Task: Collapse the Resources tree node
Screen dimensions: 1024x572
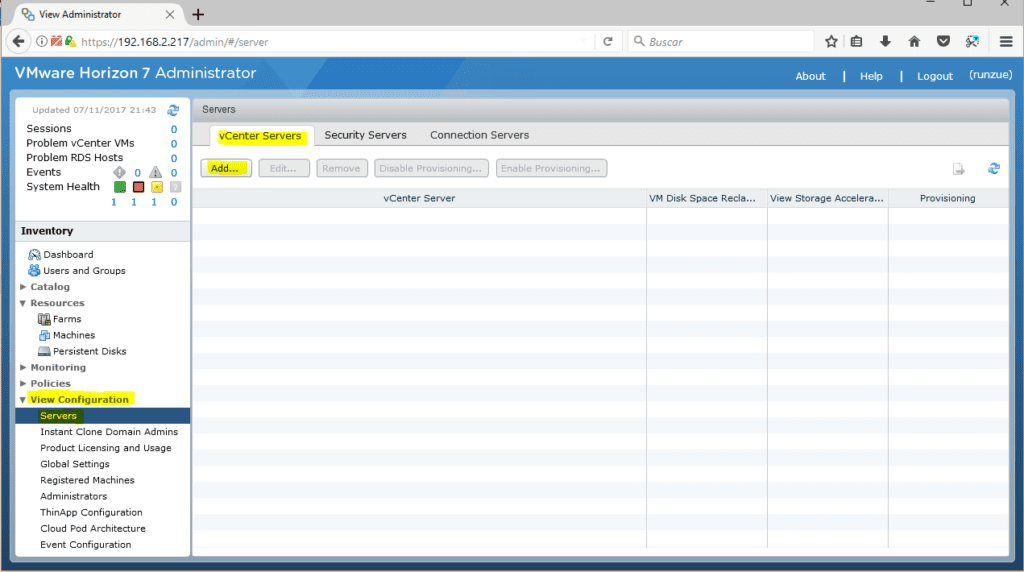Action: pos(24,303)
